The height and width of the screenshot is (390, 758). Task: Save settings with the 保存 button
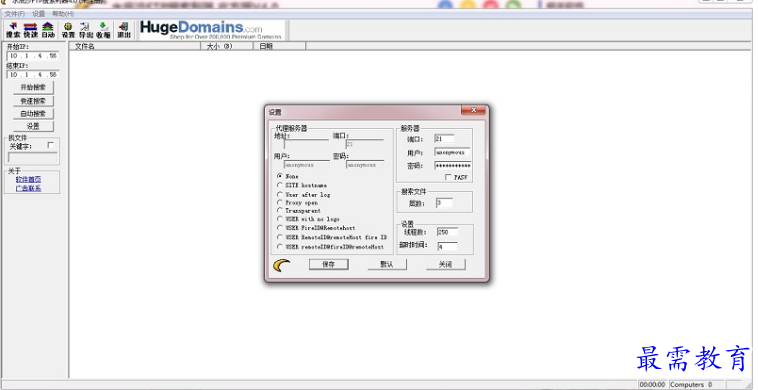click(329, 264)
